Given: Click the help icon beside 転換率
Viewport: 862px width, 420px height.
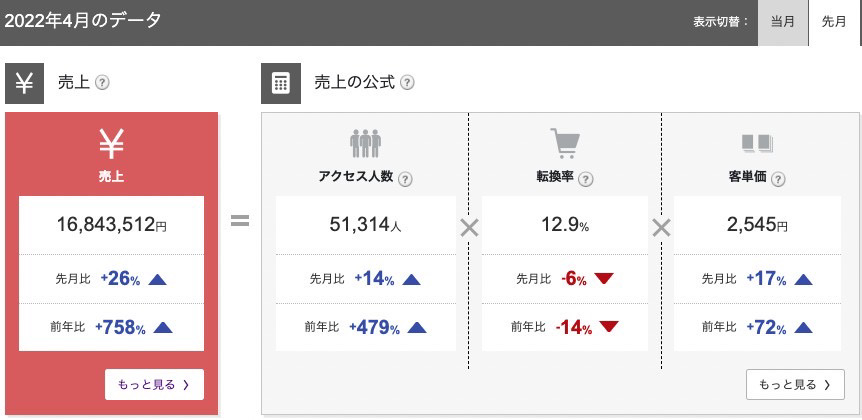Looking at the screenshot, I should 586,180.
